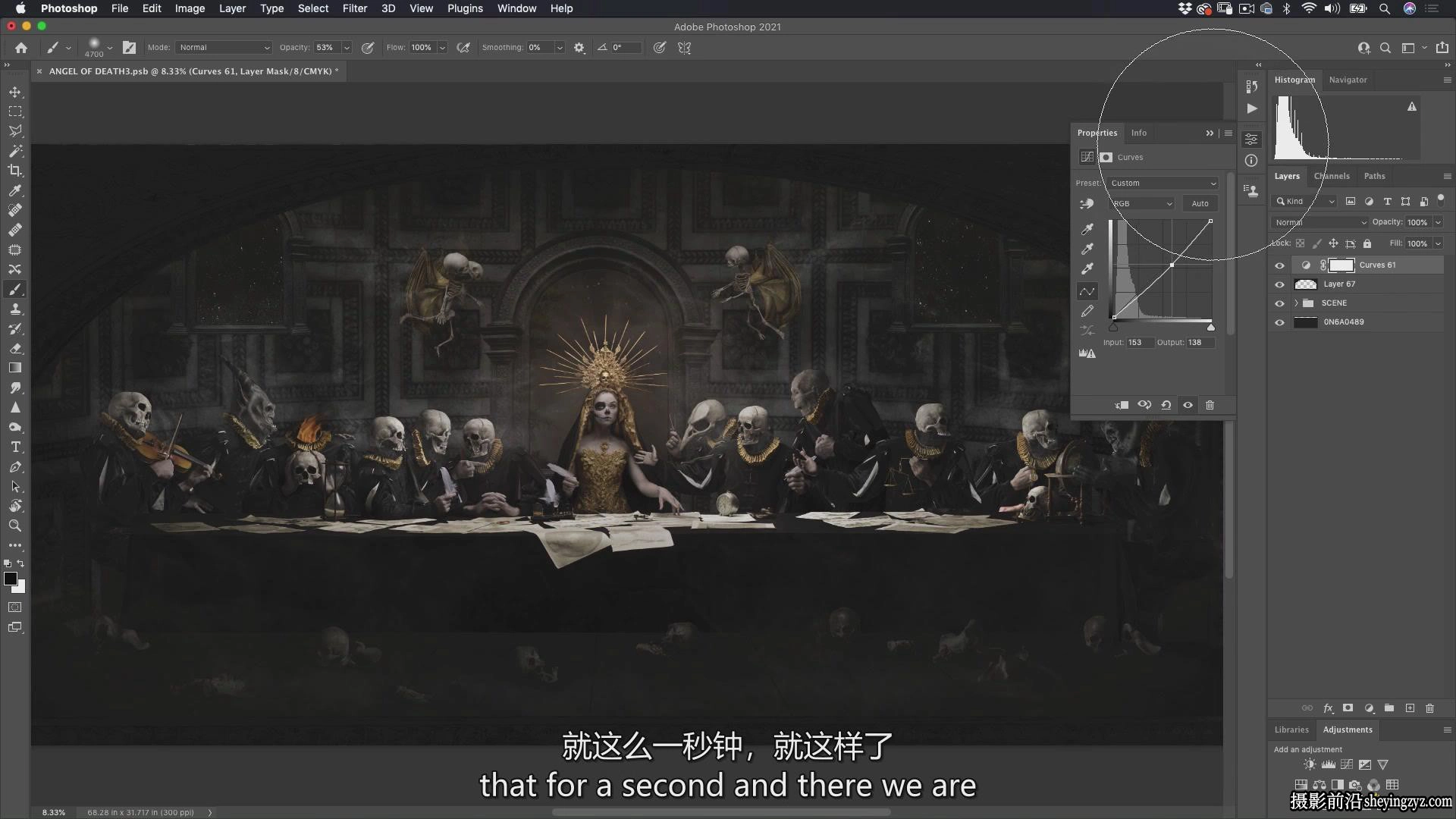Screen dimensions: 1456x819
Task: Click the Auto button in Curves
Action: click(1200, 204)
